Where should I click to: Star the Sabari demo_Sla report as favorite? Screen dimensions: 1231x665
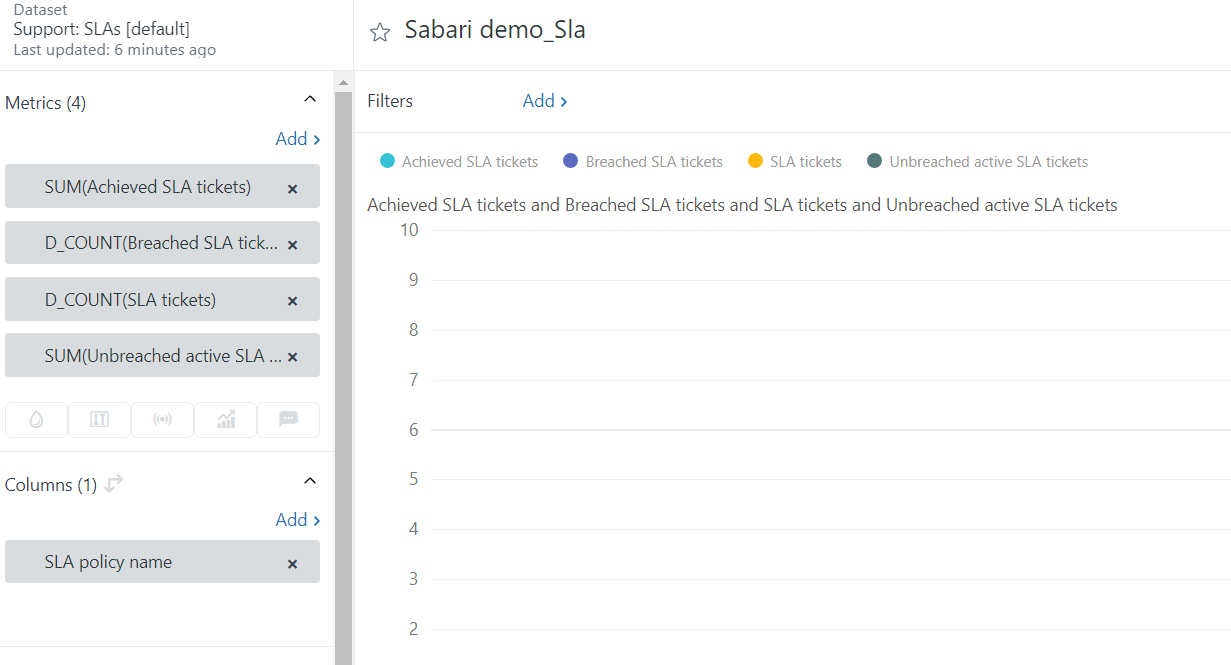click(380, 33)
